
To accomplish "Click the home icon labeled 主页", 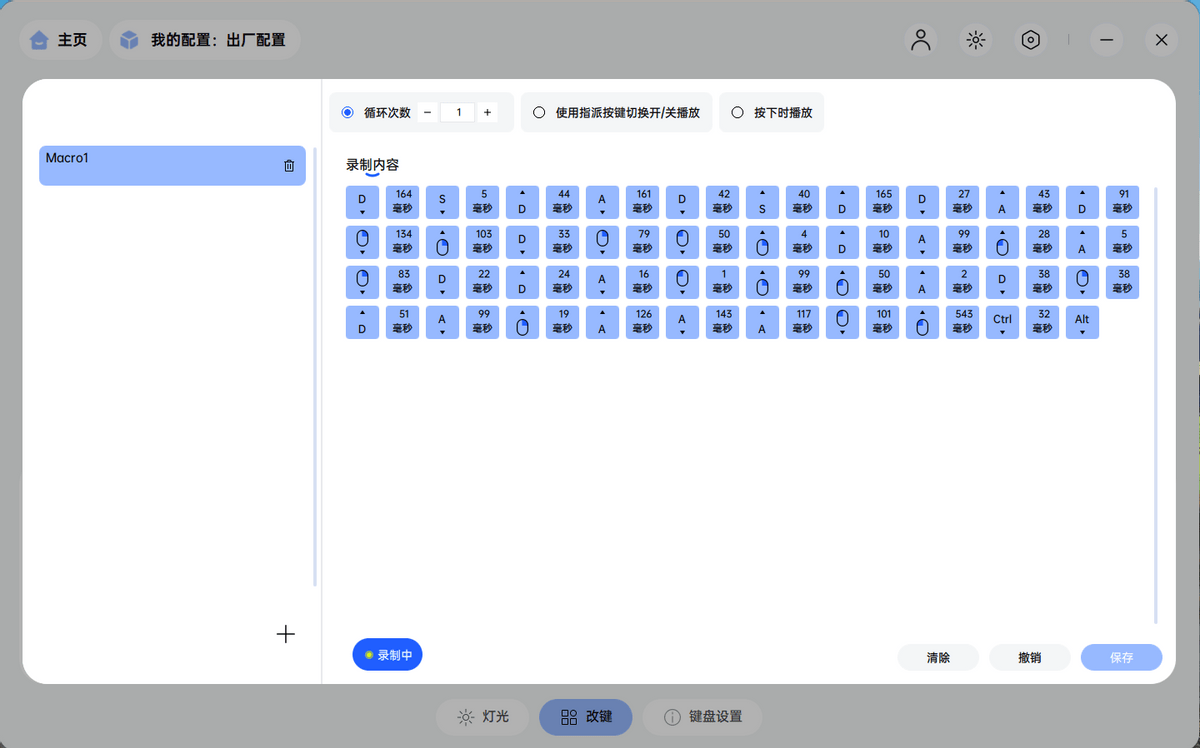I will [60, 40].
